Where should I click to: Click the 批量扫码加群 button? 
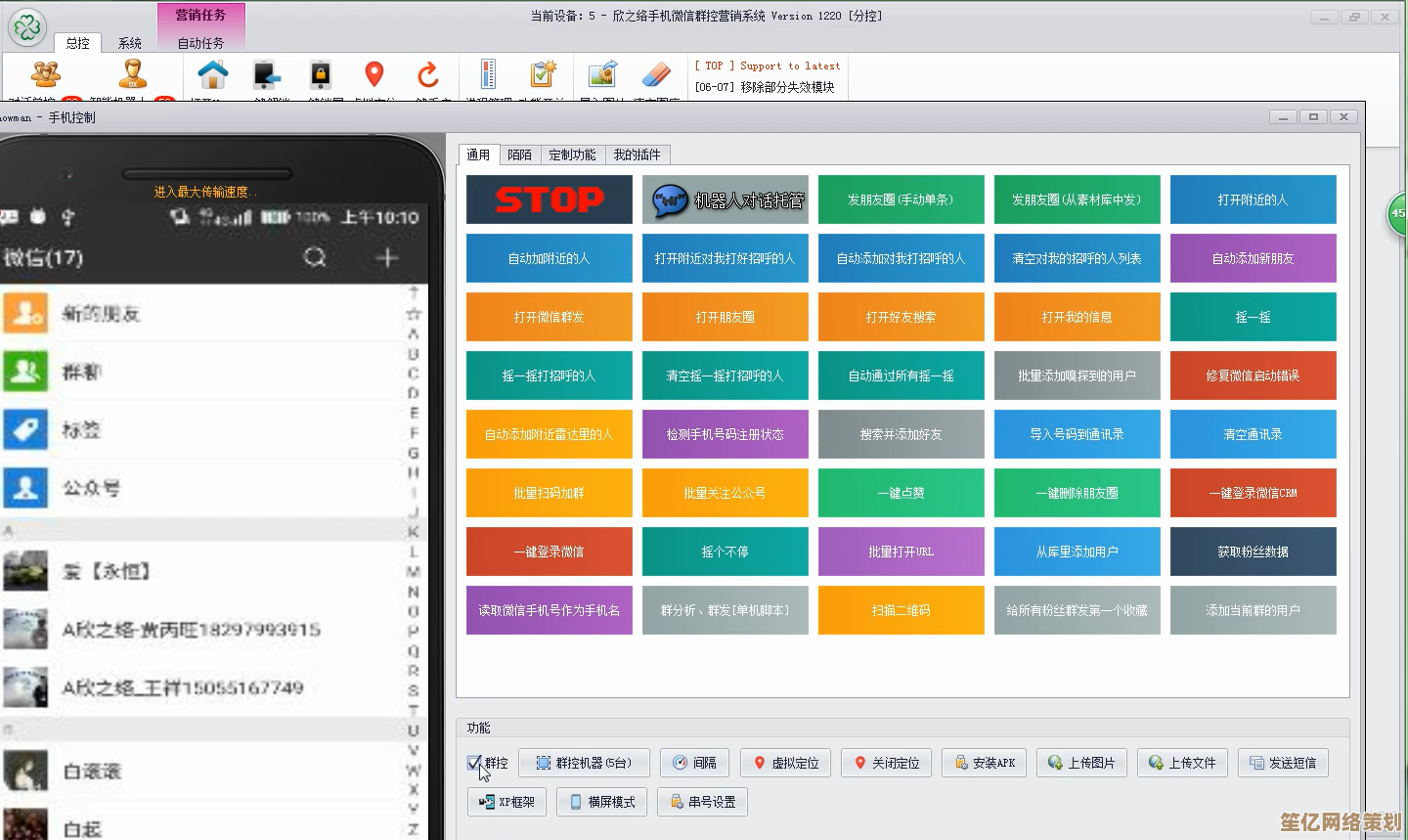[549, 493]
